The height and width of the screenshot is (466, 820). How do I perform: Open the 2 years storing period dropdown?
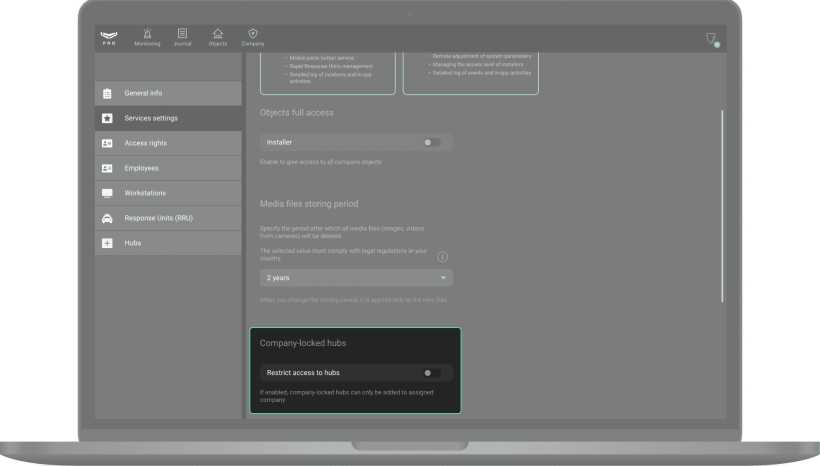pos(355,278)
